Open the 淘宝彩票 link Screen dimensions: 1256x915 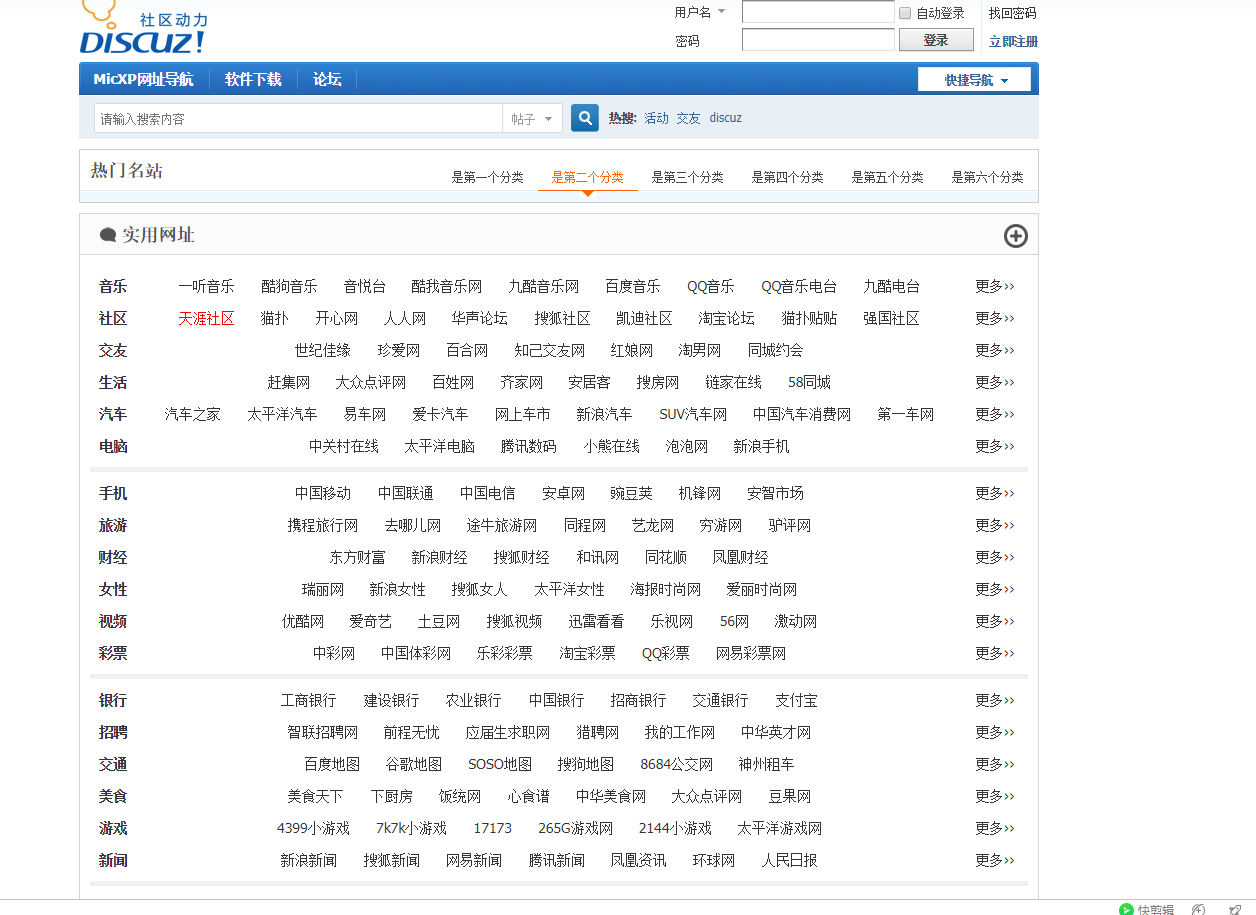pyautogui.click(x=587, y=653)
